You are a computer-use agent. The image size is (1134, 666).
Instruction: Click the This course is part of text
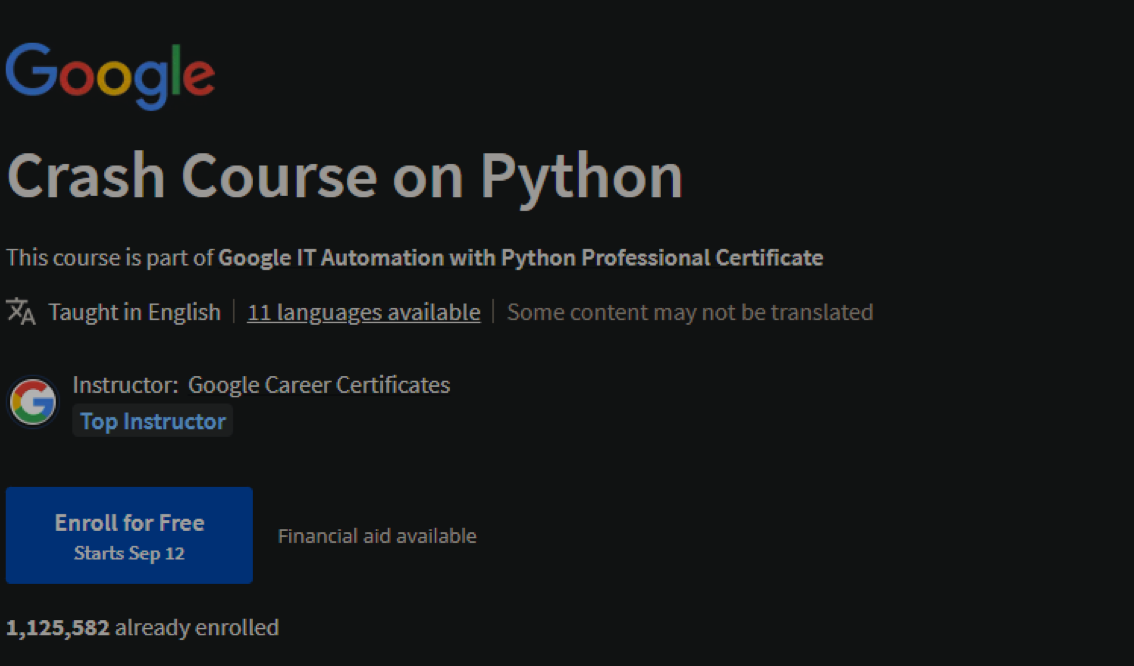coord(110,258)
